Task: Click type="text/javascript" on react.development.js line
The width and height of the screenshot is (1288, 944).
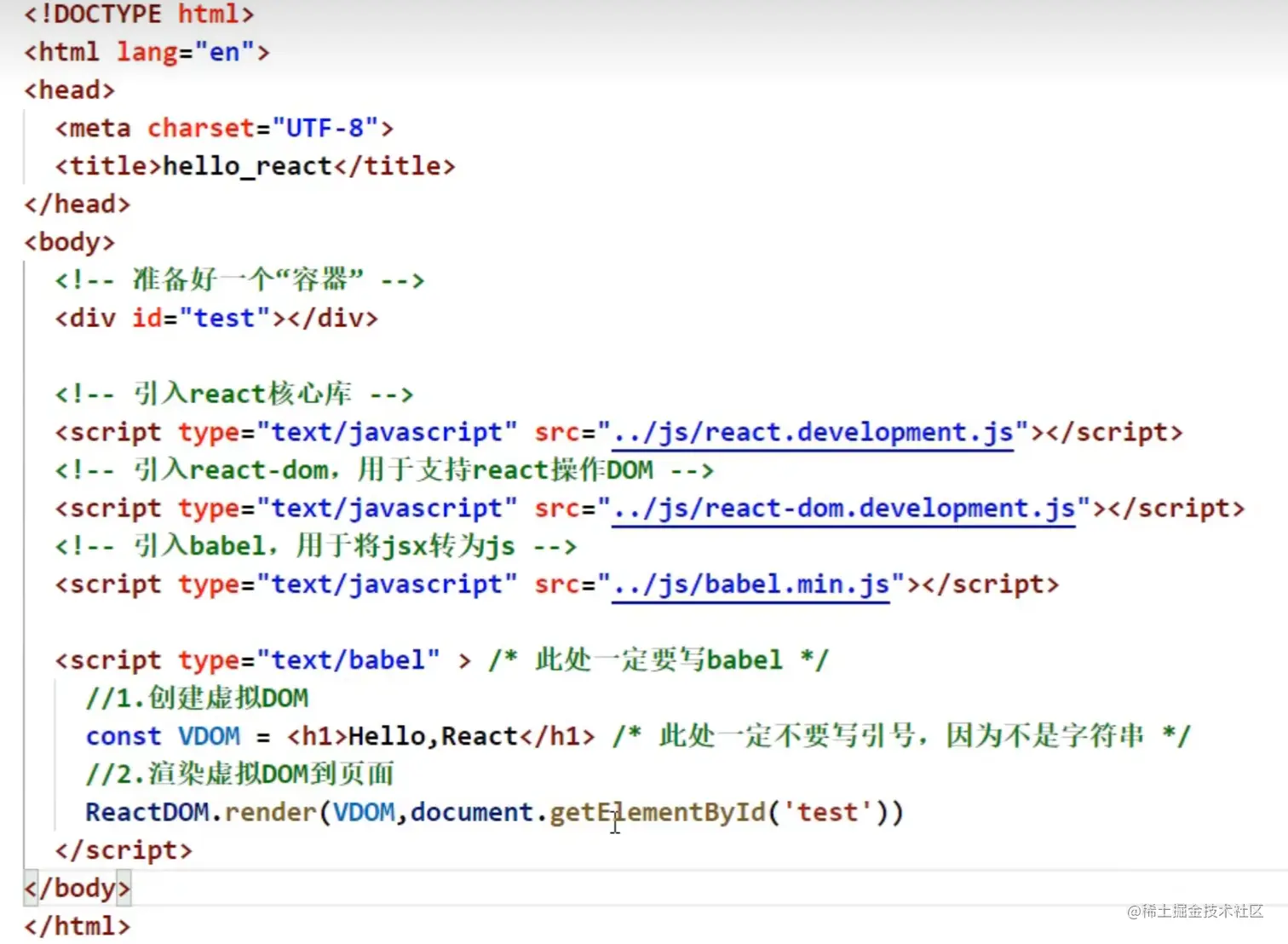Action: [x=348, y=433]
